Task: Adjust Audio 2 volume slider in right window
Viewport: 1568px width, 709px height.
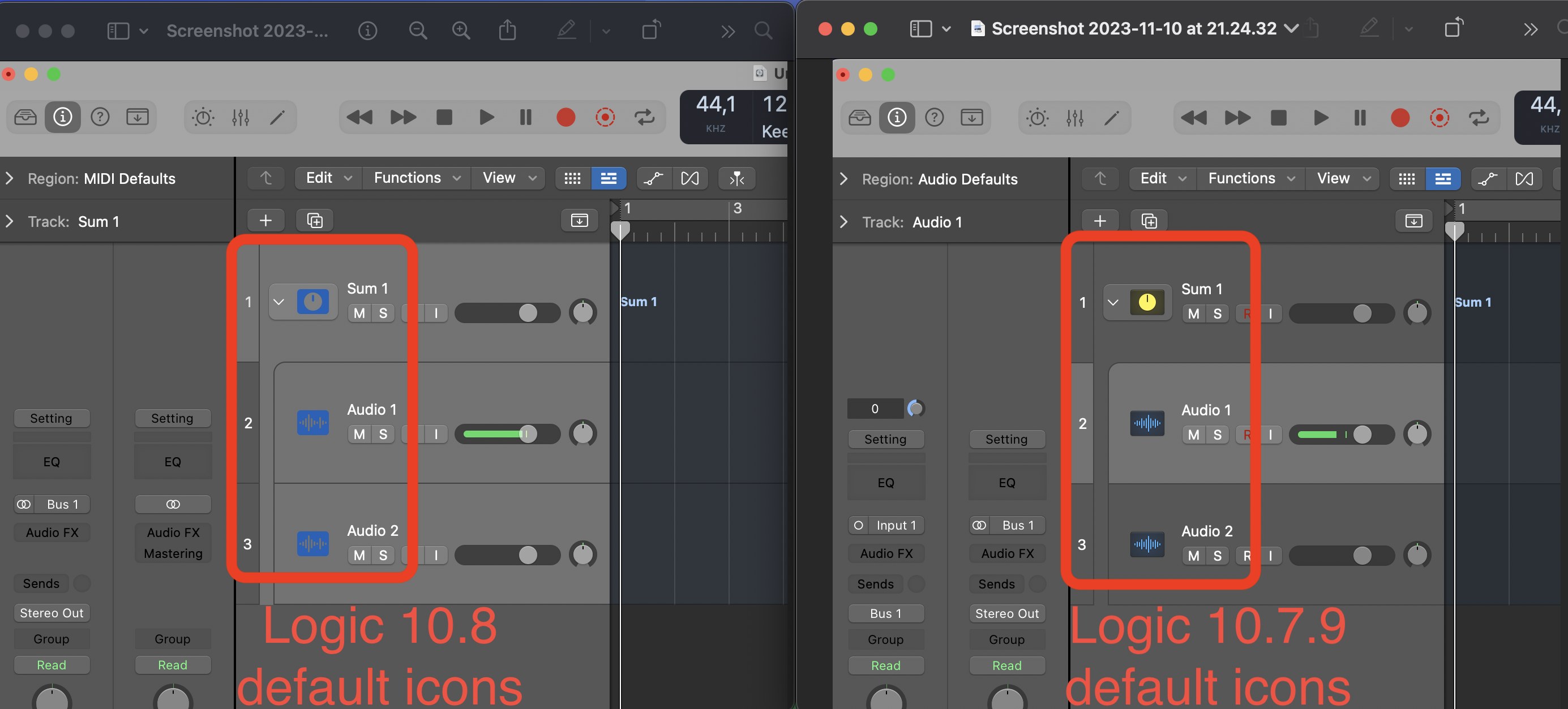Action: (1342, 556)
